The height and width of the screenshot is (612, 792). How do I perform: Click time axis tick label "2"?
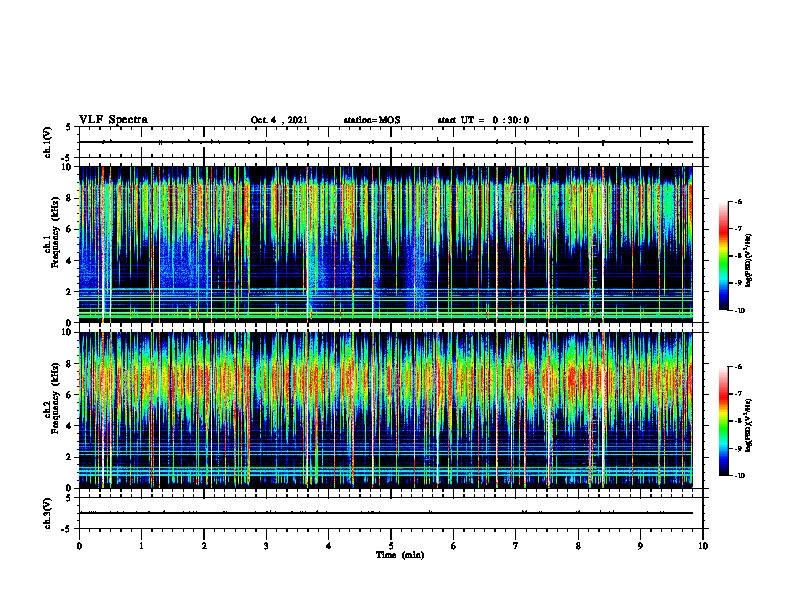click(x=204, y=546)
